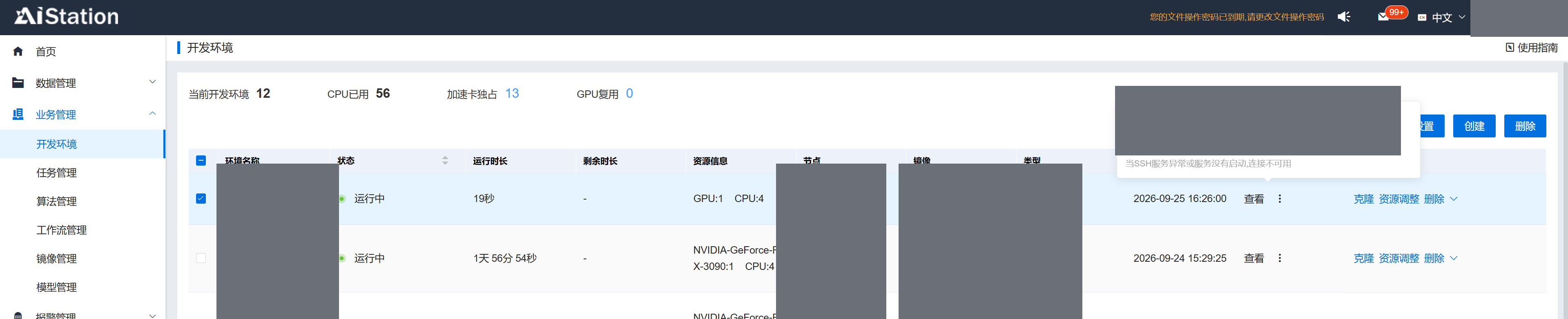Open the 使用指南 guide icon
The width and height of the screenshot is (1568, 319).
1510,47
